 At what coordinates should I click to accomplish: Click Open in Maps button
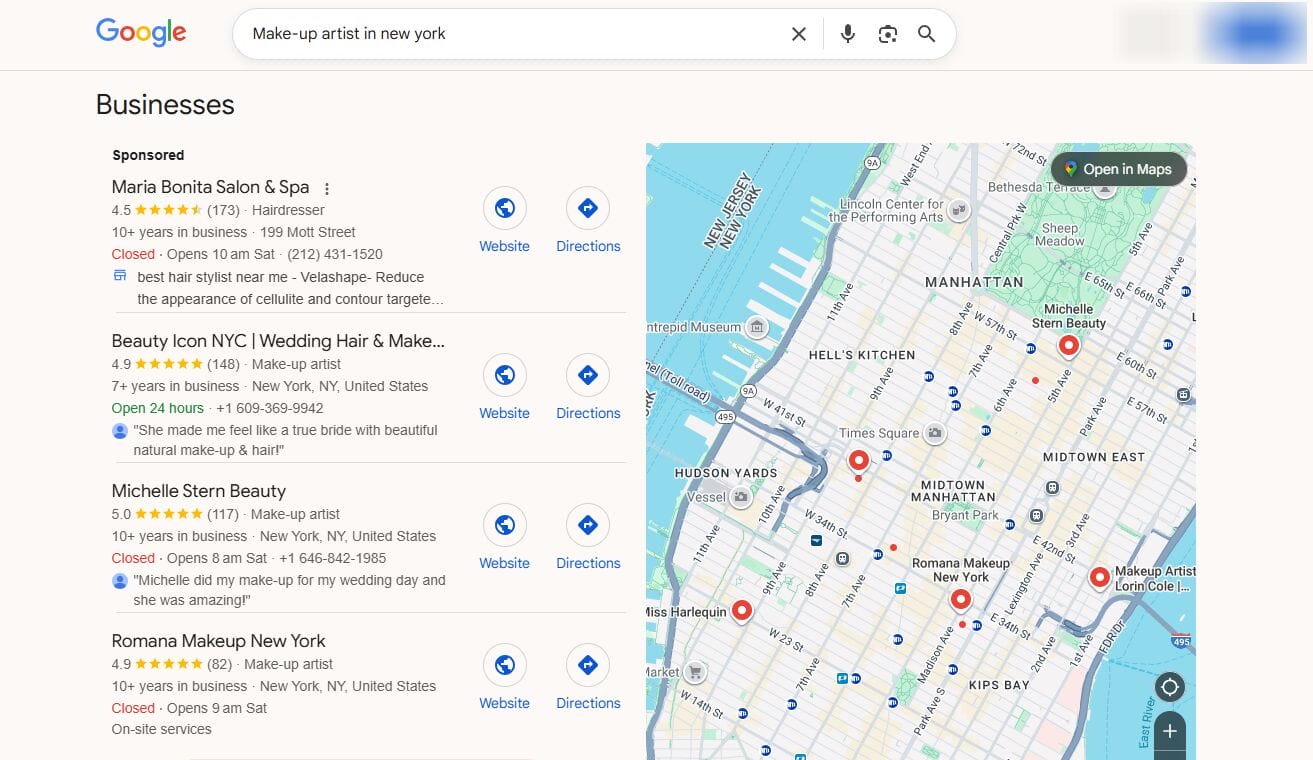coord(1118,169)
